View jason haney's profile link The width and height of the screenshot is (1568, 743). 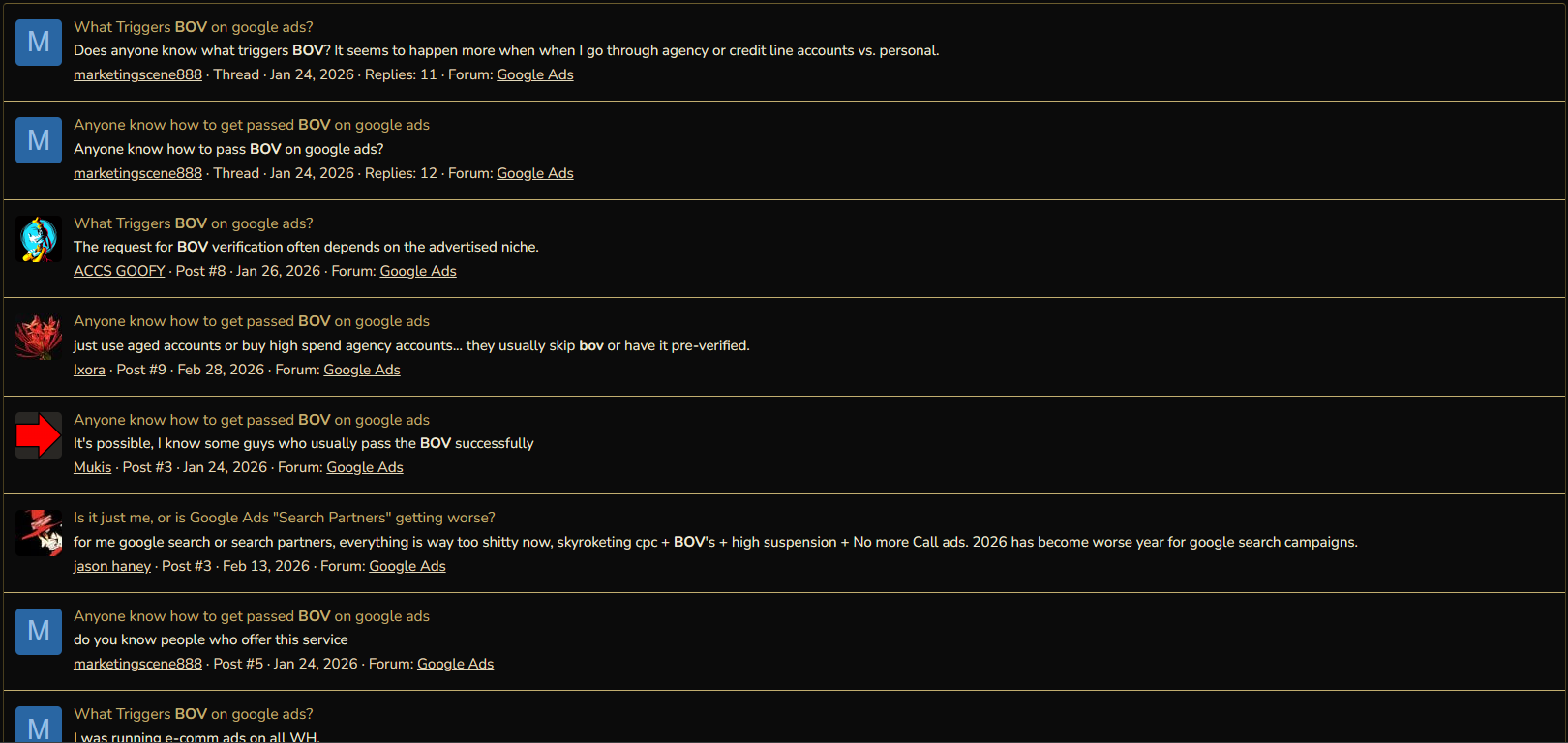[x=112, y=566]
